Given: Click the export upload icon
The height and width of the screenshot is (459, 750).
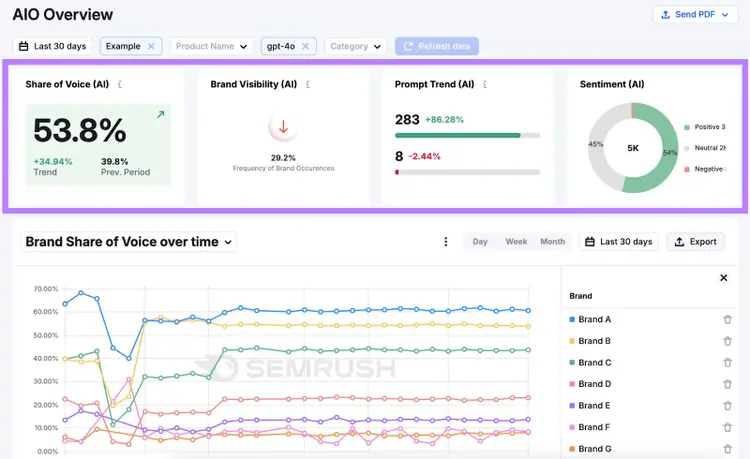Looking at the screenshot, I should [679, 242].
